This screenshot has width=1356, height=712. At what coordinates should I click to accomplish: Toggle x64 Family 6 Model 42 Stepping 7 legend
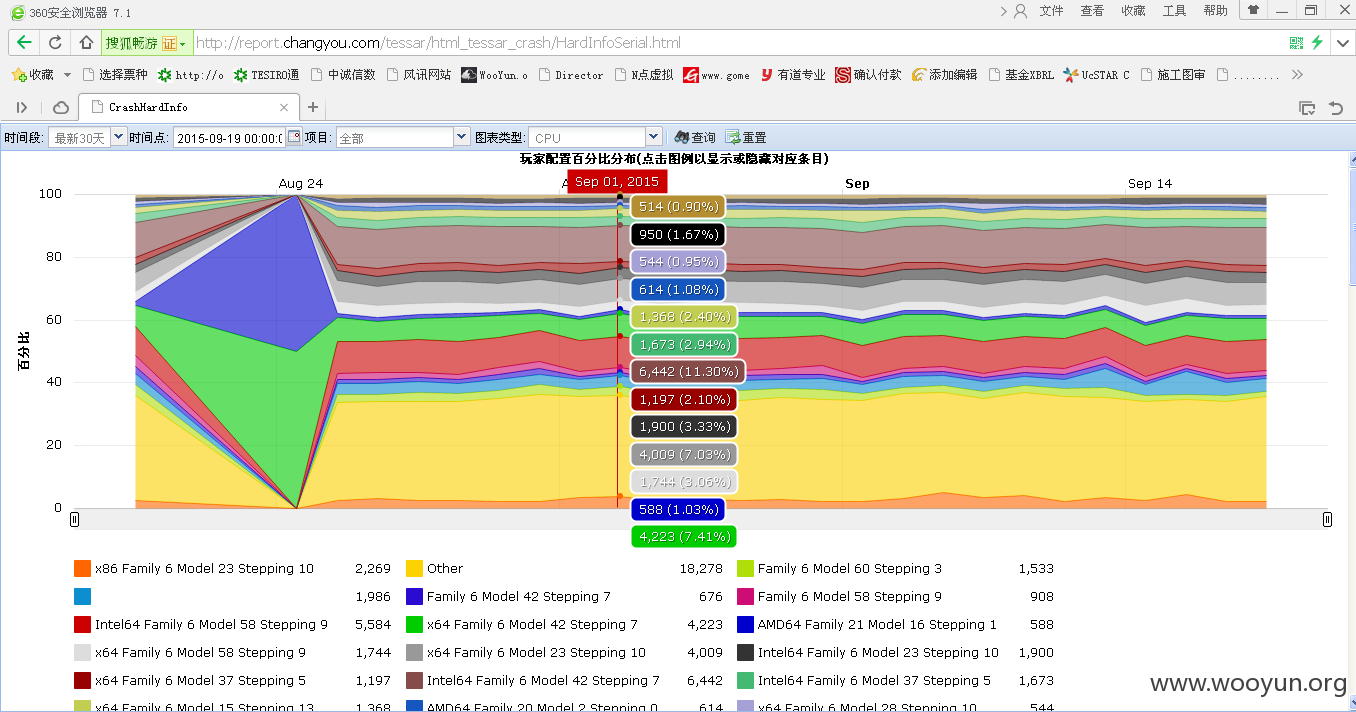point(522,624)
